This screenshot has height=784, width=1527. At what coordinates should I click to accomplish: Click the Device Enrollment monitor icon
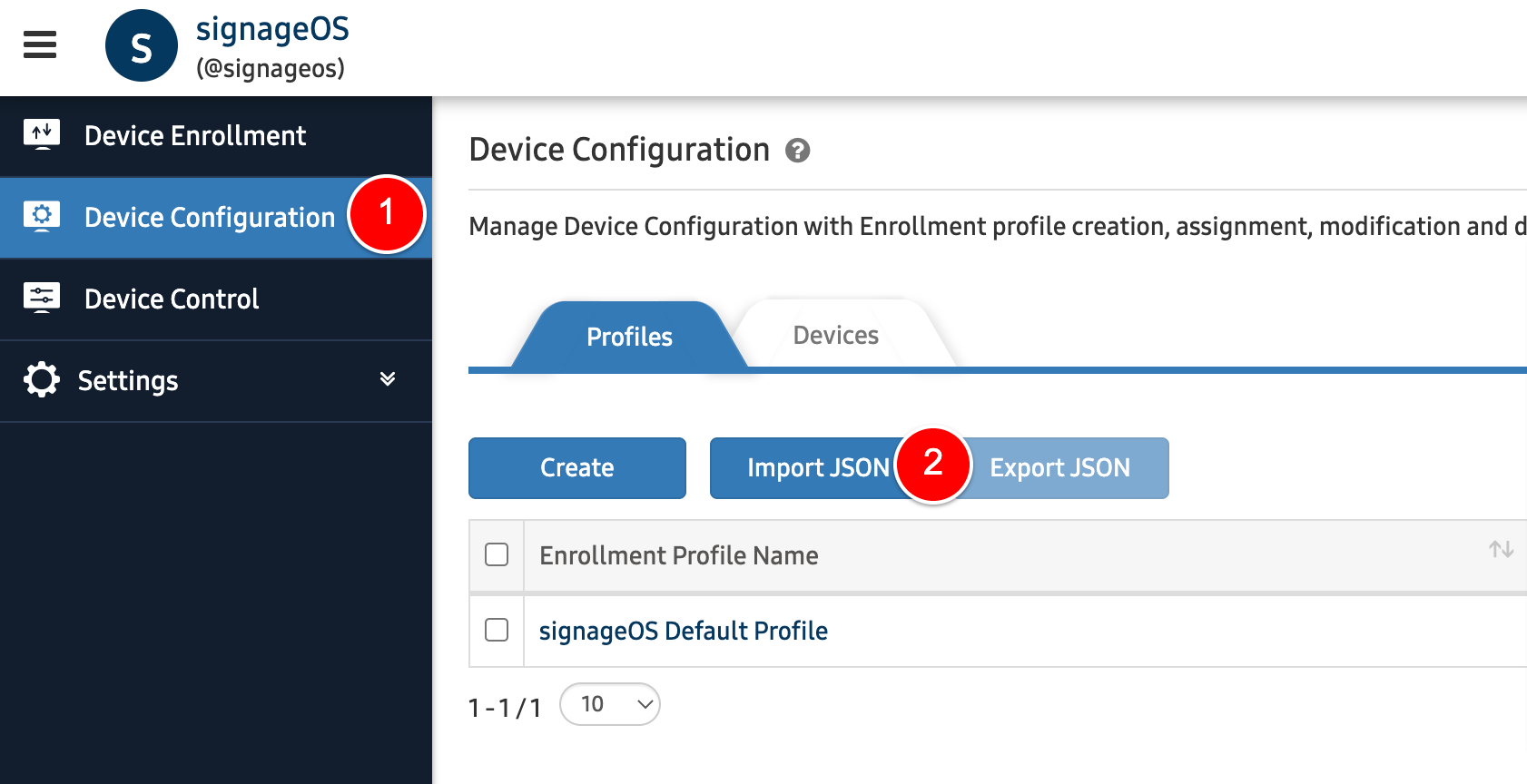point(42,135)
